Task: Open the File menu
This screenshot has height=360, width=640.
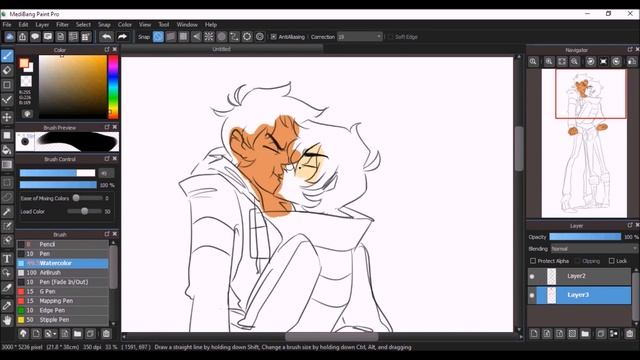Action: pos(7,24)
